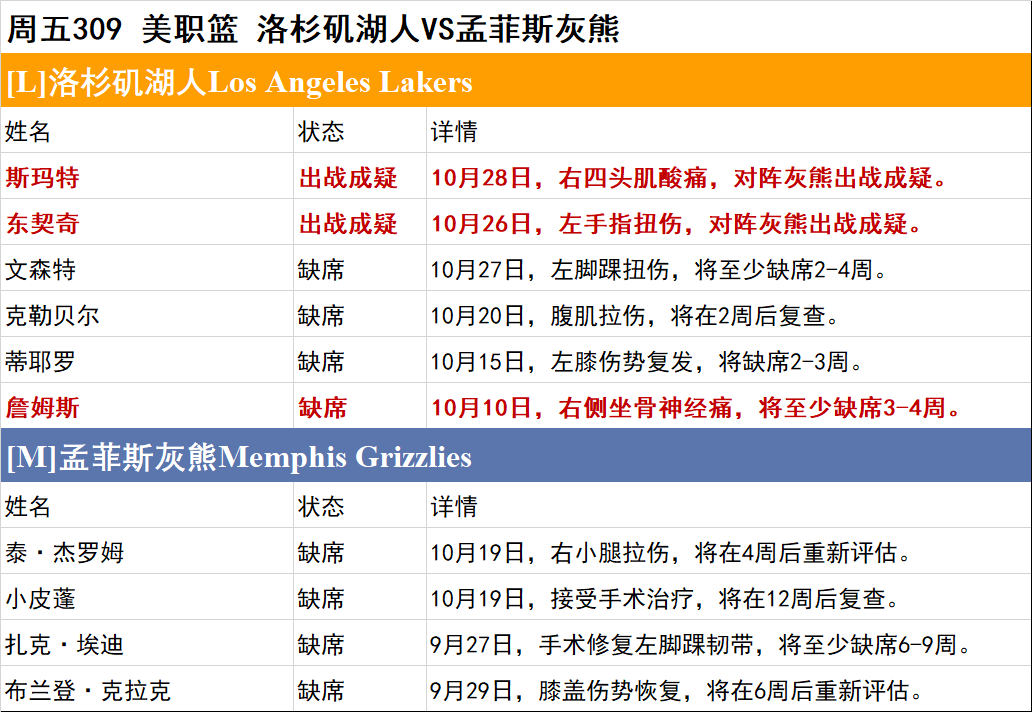
Task: Click 詹姆斯's detail about 右侧坐骨神经痛
Action: click(x=696, y=408)
